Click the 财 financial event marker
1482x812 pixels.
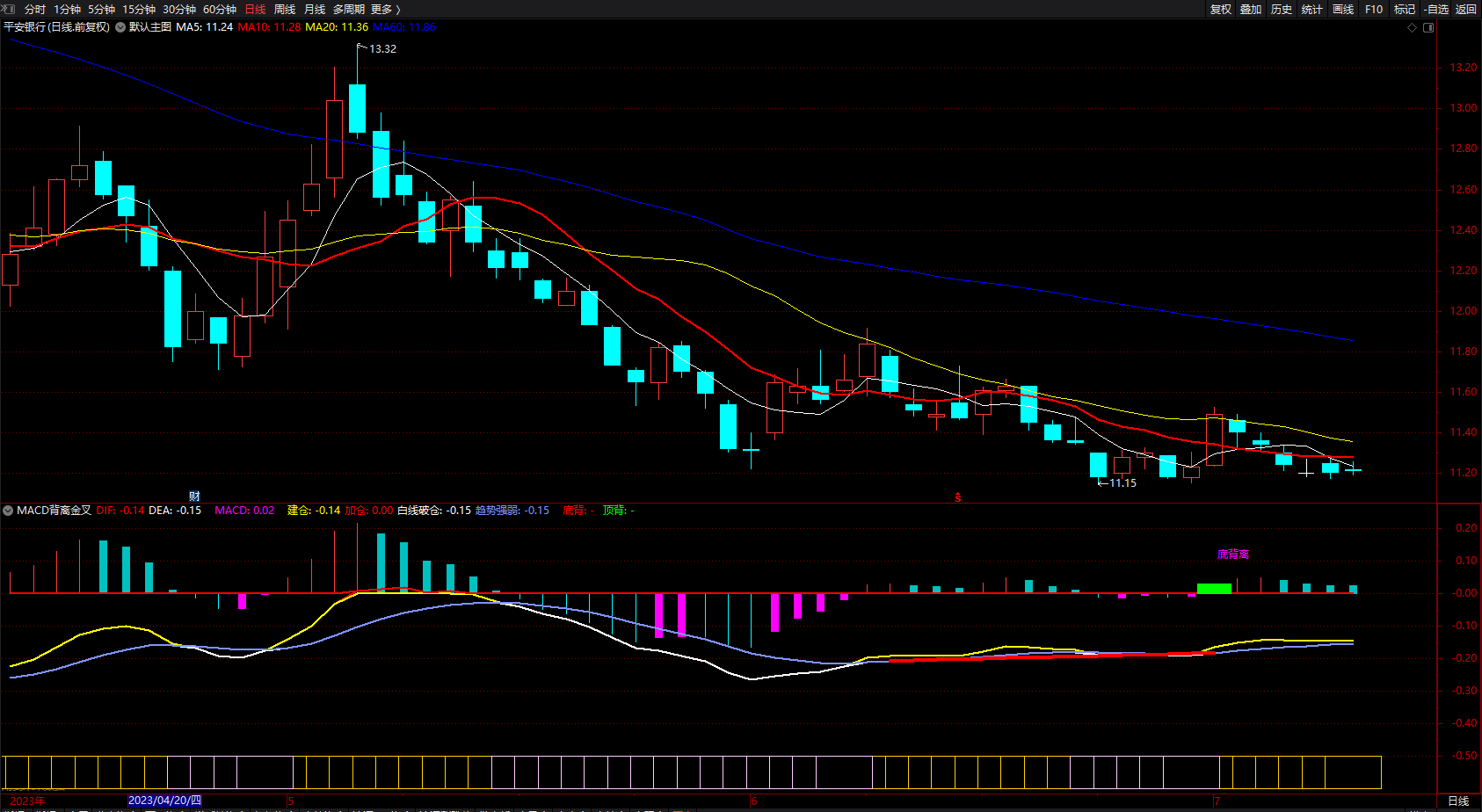point(195,497)
